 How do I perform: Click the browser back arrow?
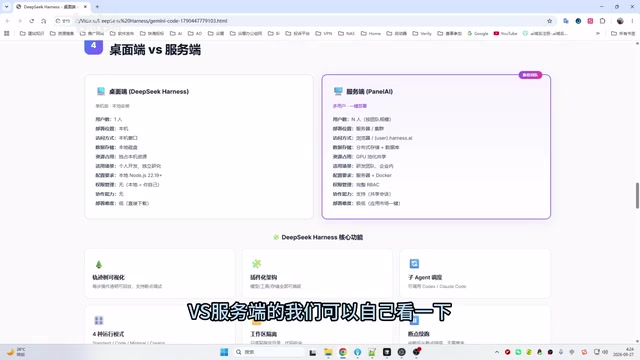tap(8, 21)
